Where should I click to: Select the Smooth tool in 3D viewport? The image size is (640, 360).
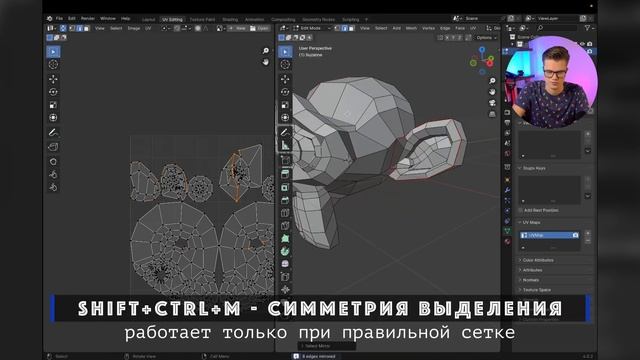285,264
